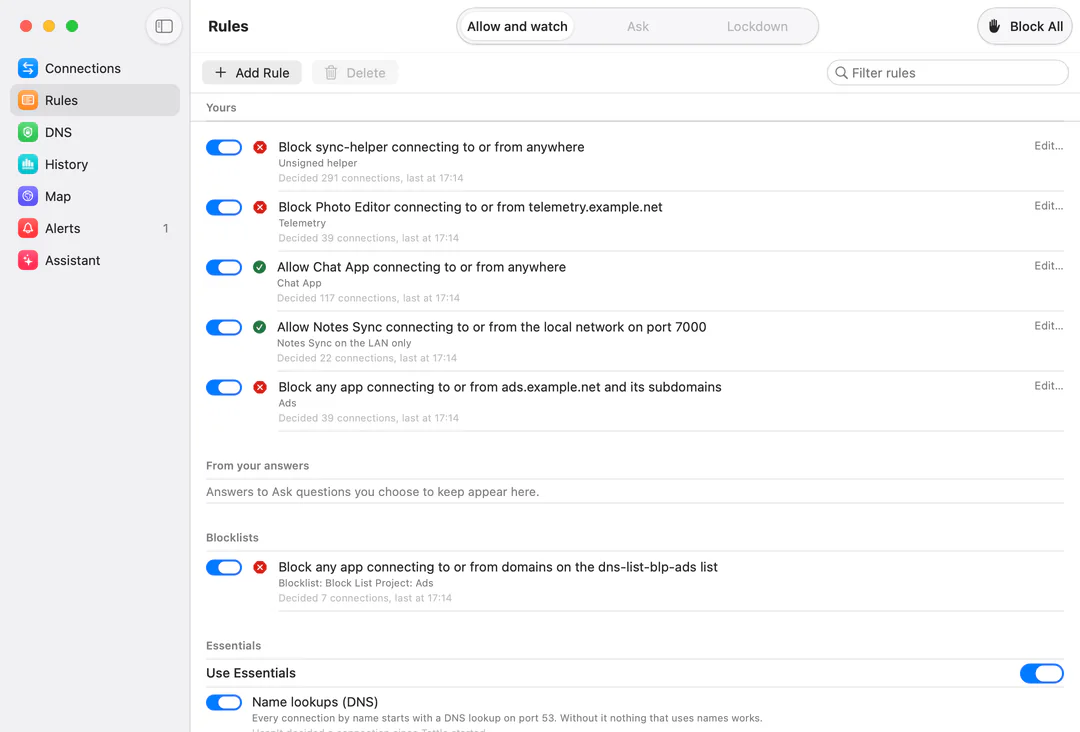
Task: Click the pink Assistant sparkle icon
Action: [28, 260]
